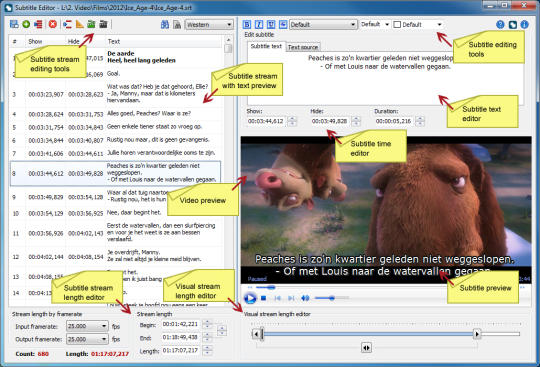Click the red bracket with blue arrow icon
The height and width of the screenshot is (367, 540).
click(67, 24)
